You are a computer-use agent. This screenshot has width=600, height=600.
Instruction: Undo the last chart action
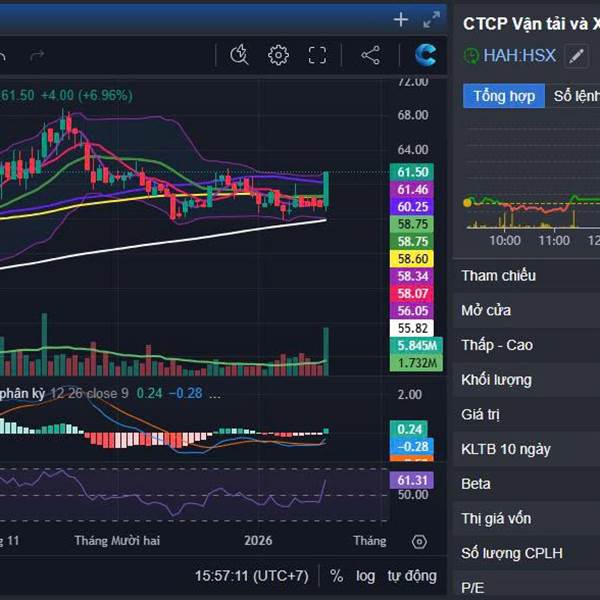tap(2, 56)
